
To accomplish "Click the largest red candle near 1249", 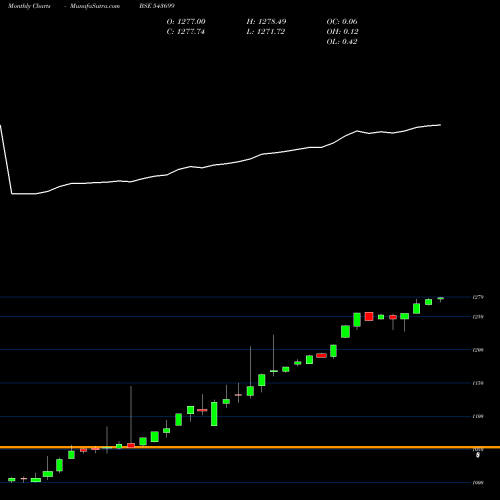I will click(369, 316).
